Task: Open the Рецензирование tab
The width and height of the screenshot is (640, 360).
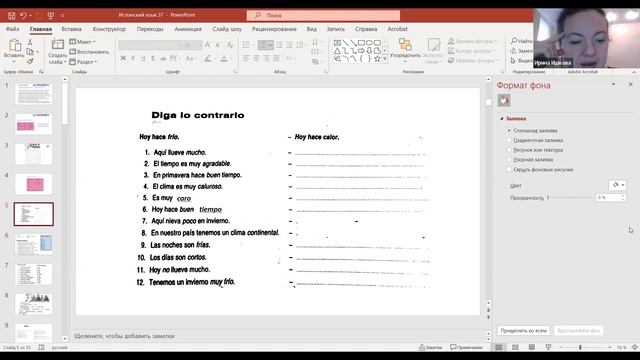Action: (274, 29)
